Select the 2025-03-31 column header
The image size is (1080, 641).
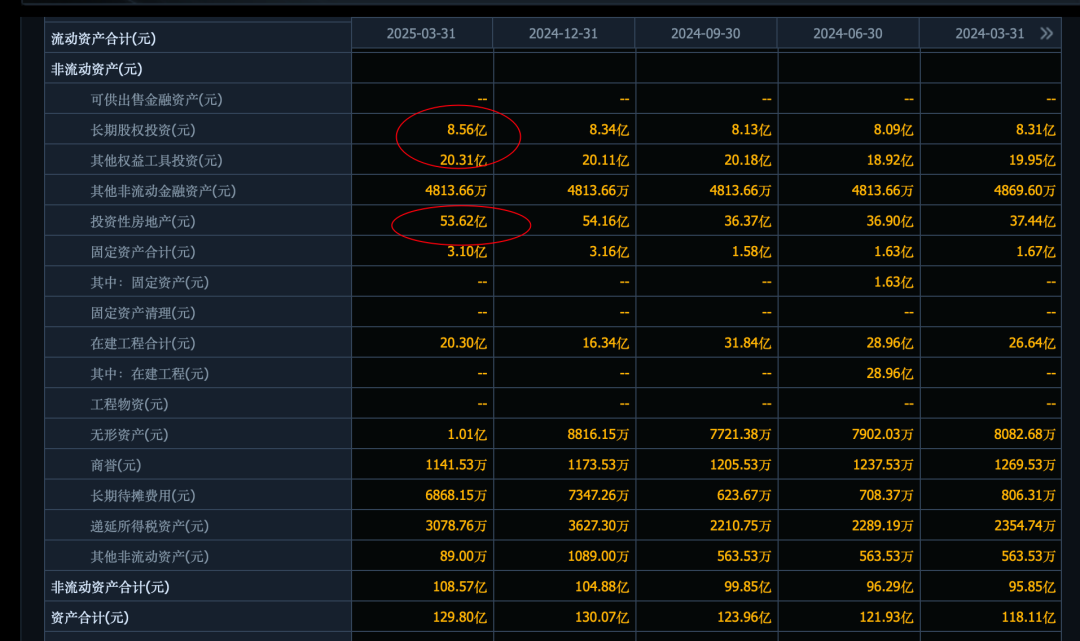tap(421, 34)
